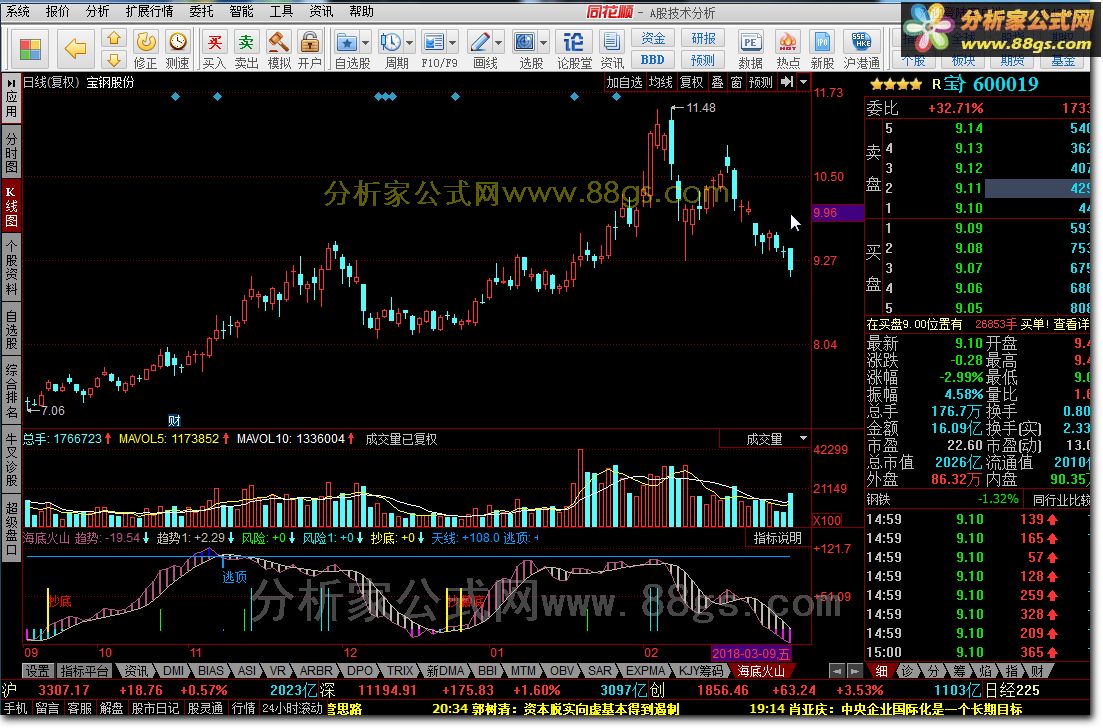The height and width of the screenshot is (728, 1103).
Task: Expand the F10/F9 dropdown arrow
Action: click(452, 43)
